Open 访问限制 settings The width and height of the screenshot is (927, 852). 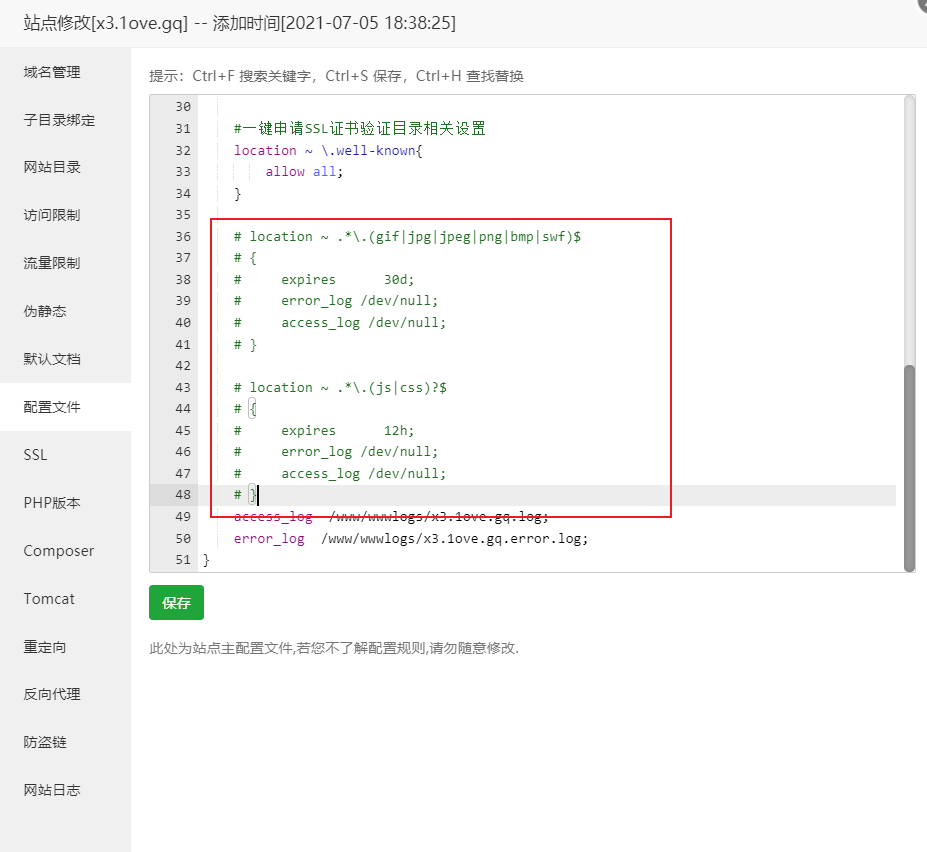pos(52,215)
